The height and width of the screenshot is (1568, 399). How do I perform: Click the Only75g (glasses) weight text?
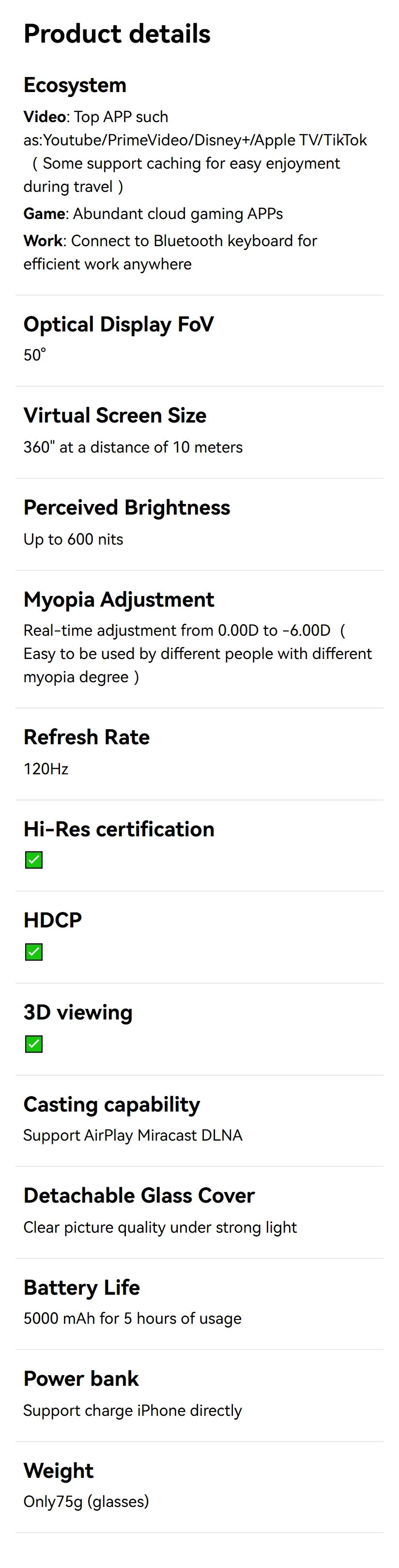86,1502
